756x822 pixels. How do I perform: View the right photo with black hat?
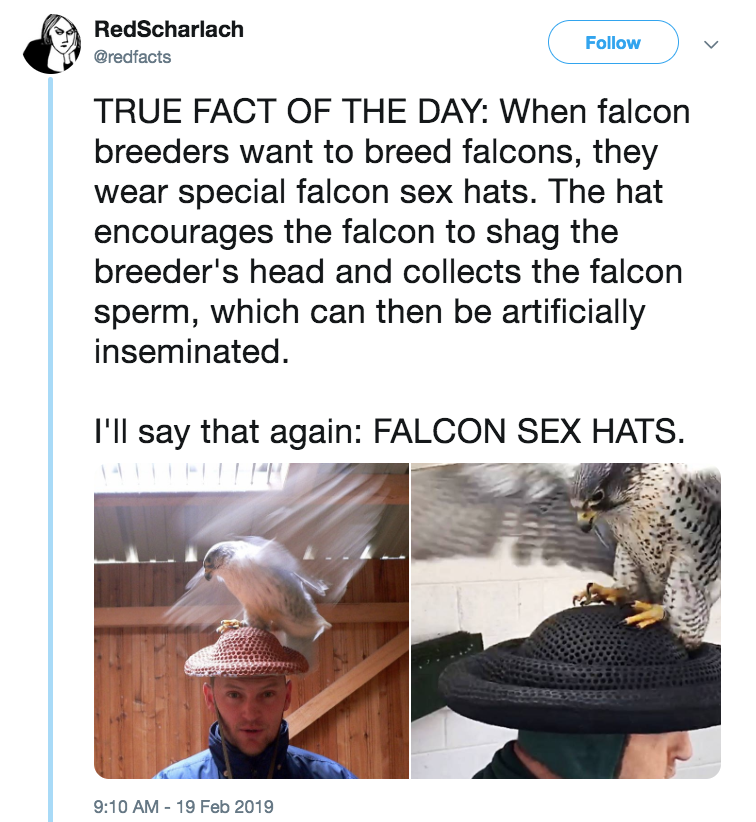566,621
